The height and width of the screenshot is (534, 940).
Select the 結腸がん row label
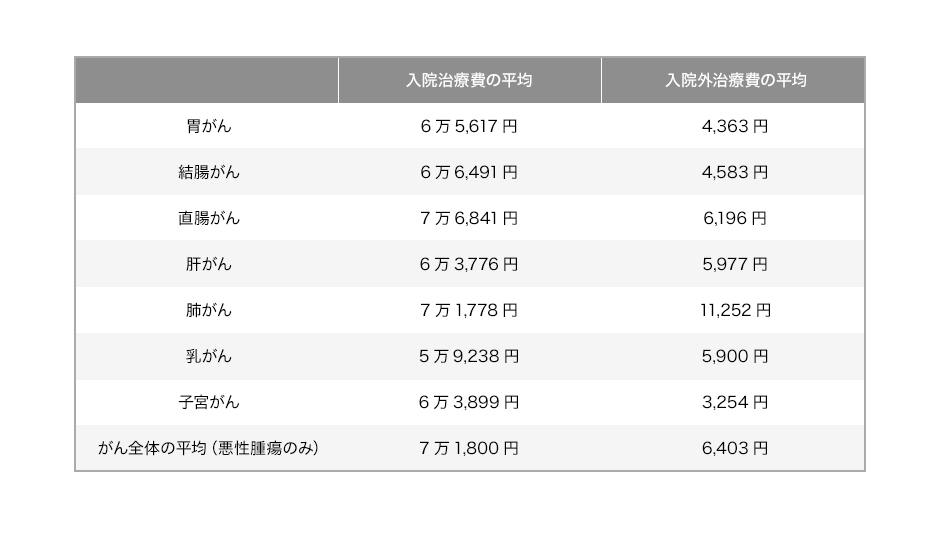(x=209, y=173)
